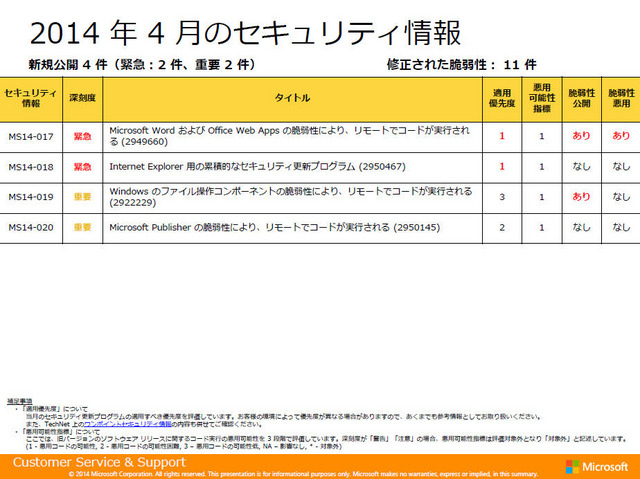Click the 緊急 severity in MS14-017 row
The width and height of the screenshot is (640, 479).
tap(82, 137)
